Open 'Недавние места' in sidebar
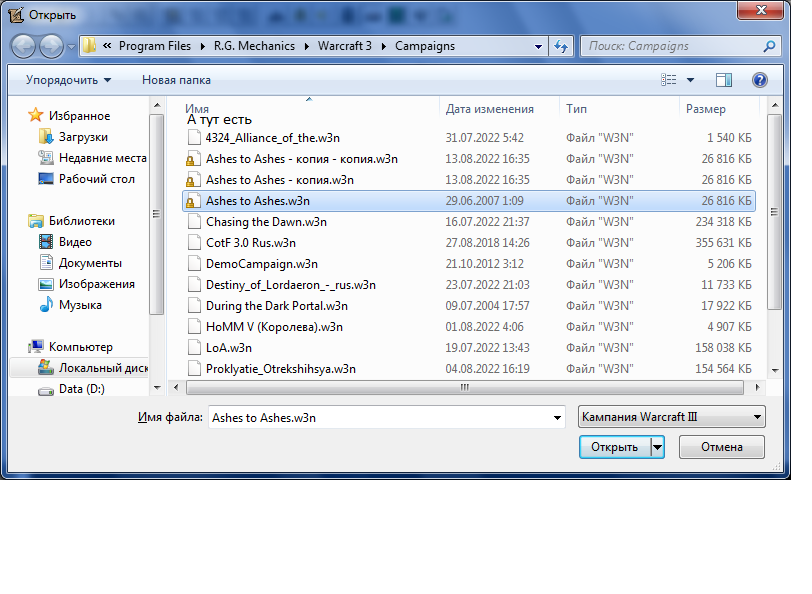This screenshot has width=812, height=594. coord(103,158)
